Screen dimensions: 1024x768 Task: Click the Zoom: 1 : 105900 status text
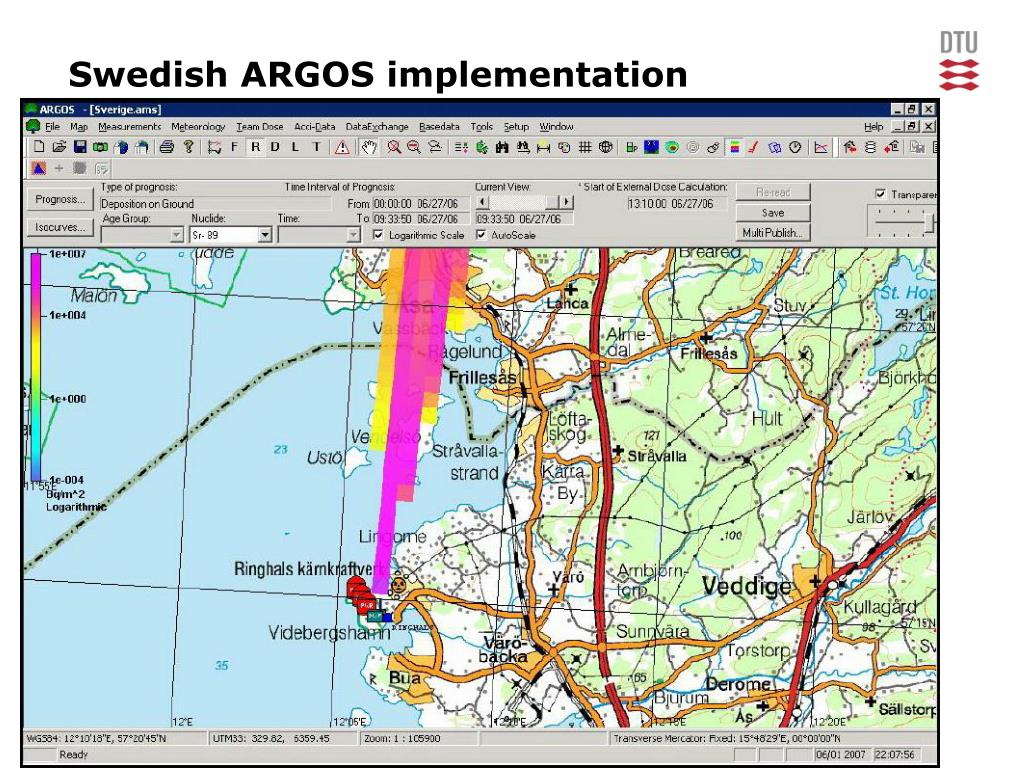click(x=402, y=739)
